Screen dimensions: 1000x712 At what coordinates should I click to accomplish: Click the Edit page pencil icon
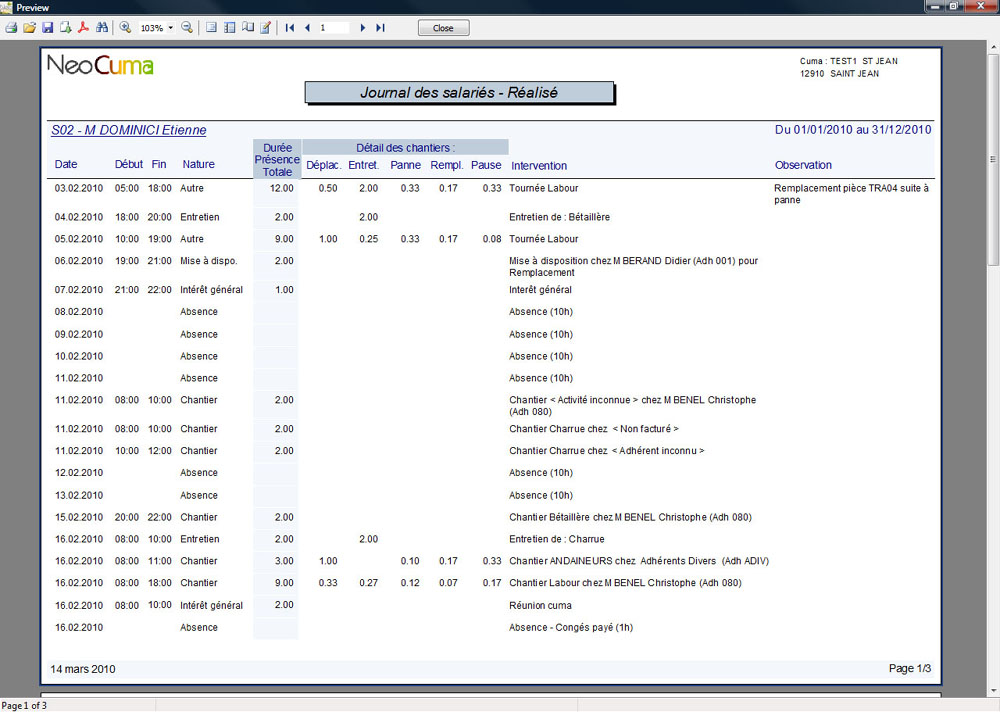266,28
